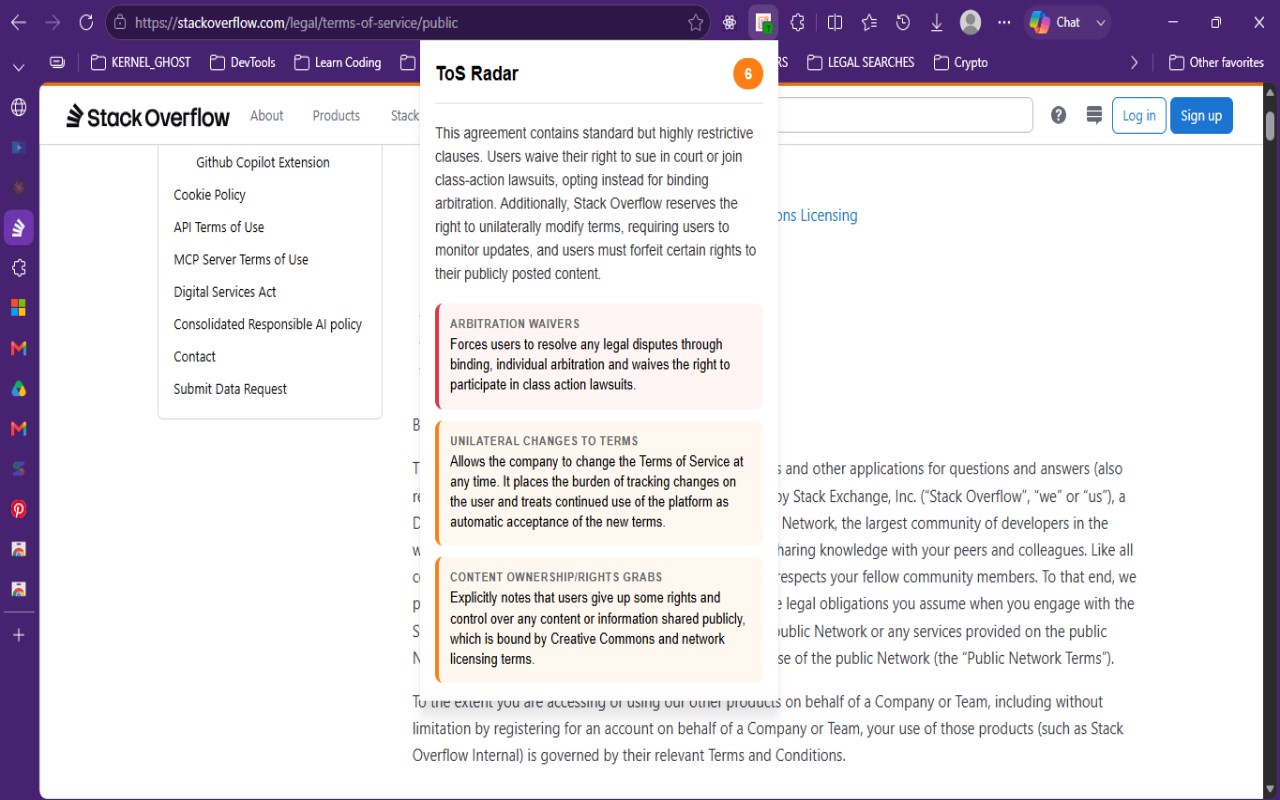Click the ToS Radar popup title
This screenshot has height=800, width=1280.
[477, 73]
